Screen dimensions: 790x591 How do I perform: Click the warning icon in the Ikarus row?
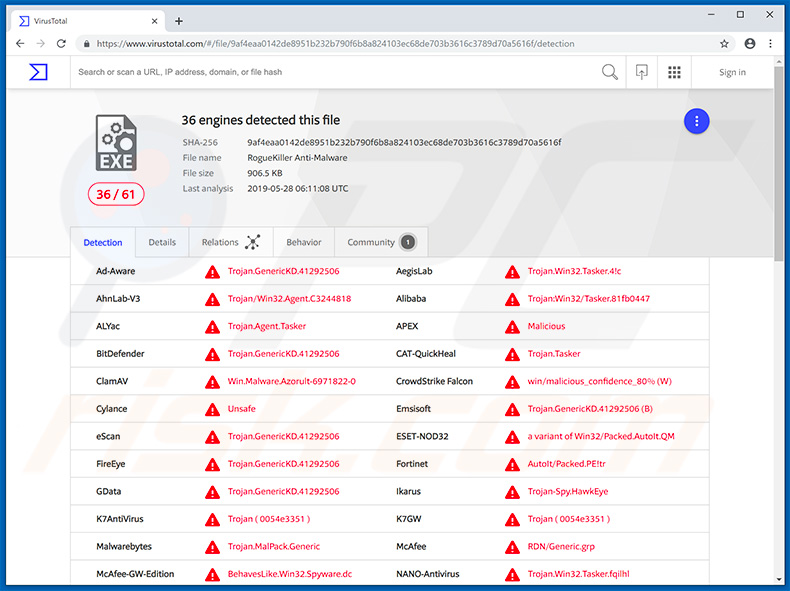(512, 492)
